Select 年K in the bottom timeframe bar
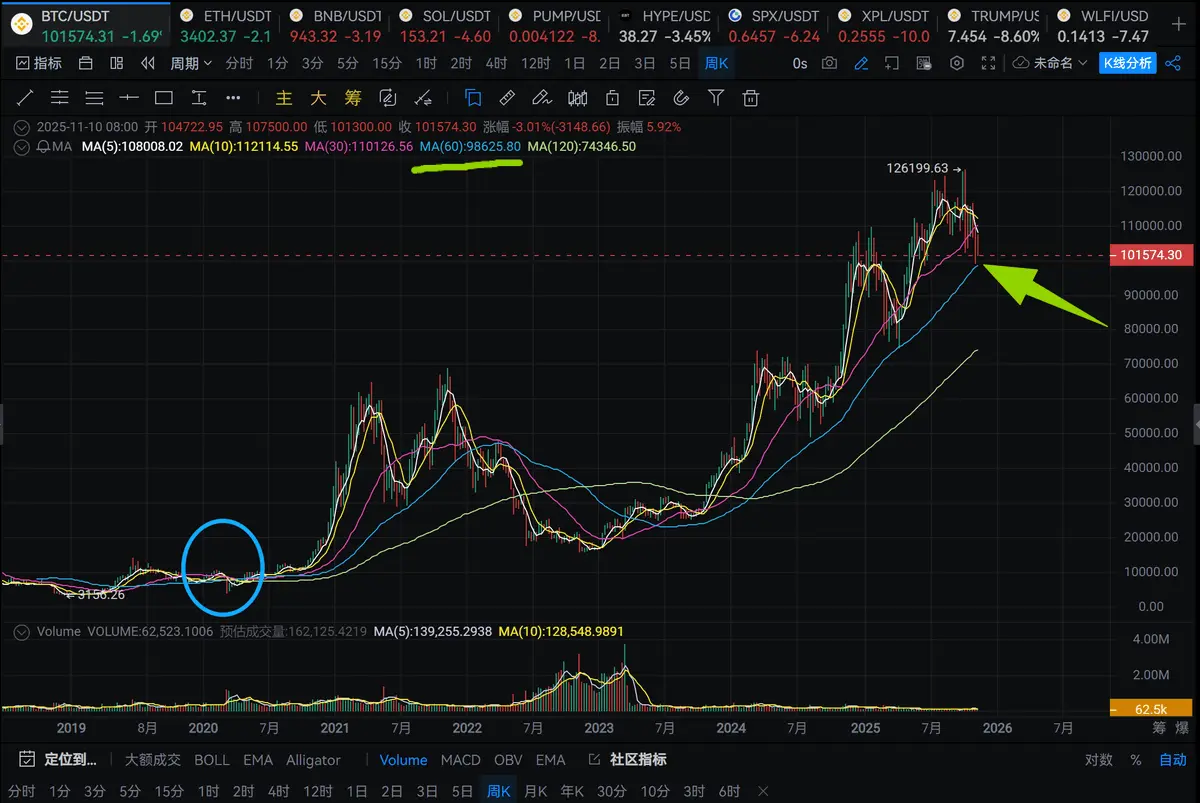Image resolution: width=1200 pixels, height=803 pixels. point(572,791)
